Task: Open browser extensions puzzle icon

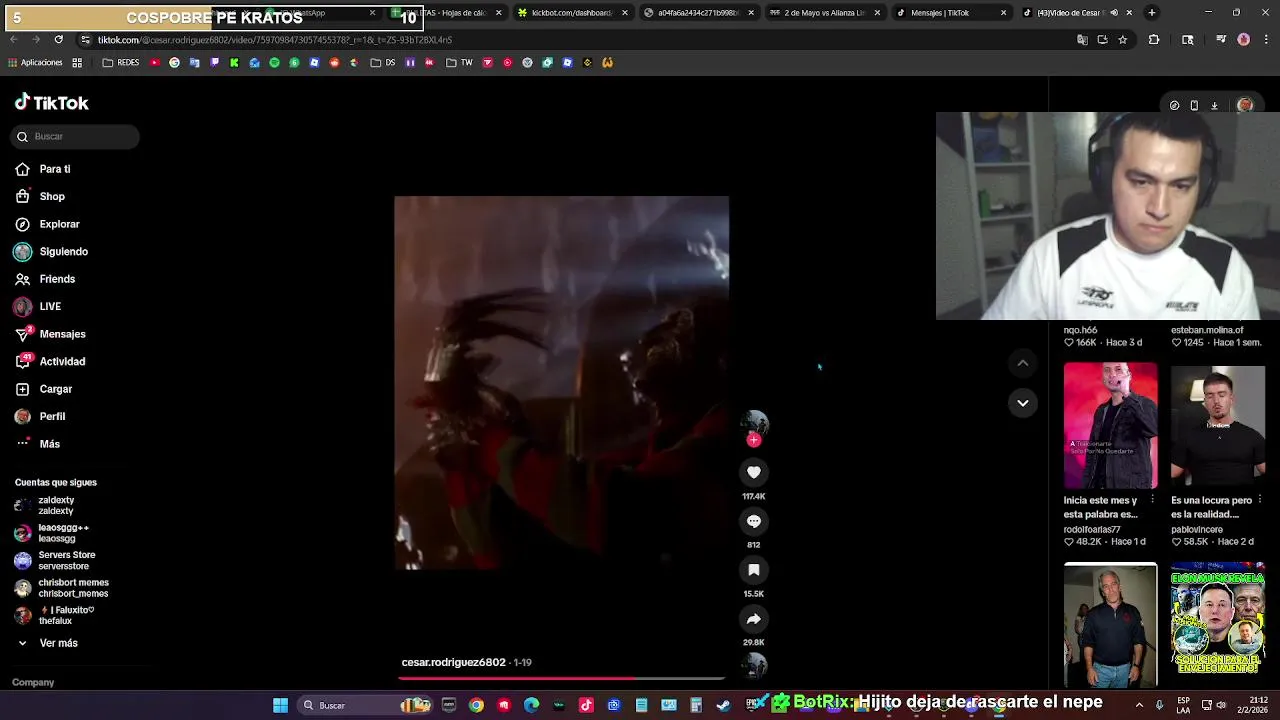Action: 1154,40
